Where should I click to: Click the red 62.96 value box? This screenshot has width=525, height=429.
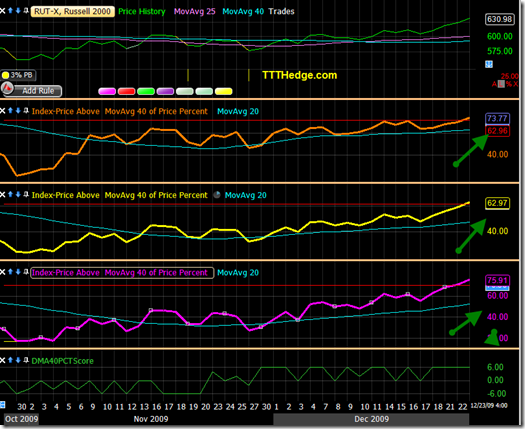point(498,131)
